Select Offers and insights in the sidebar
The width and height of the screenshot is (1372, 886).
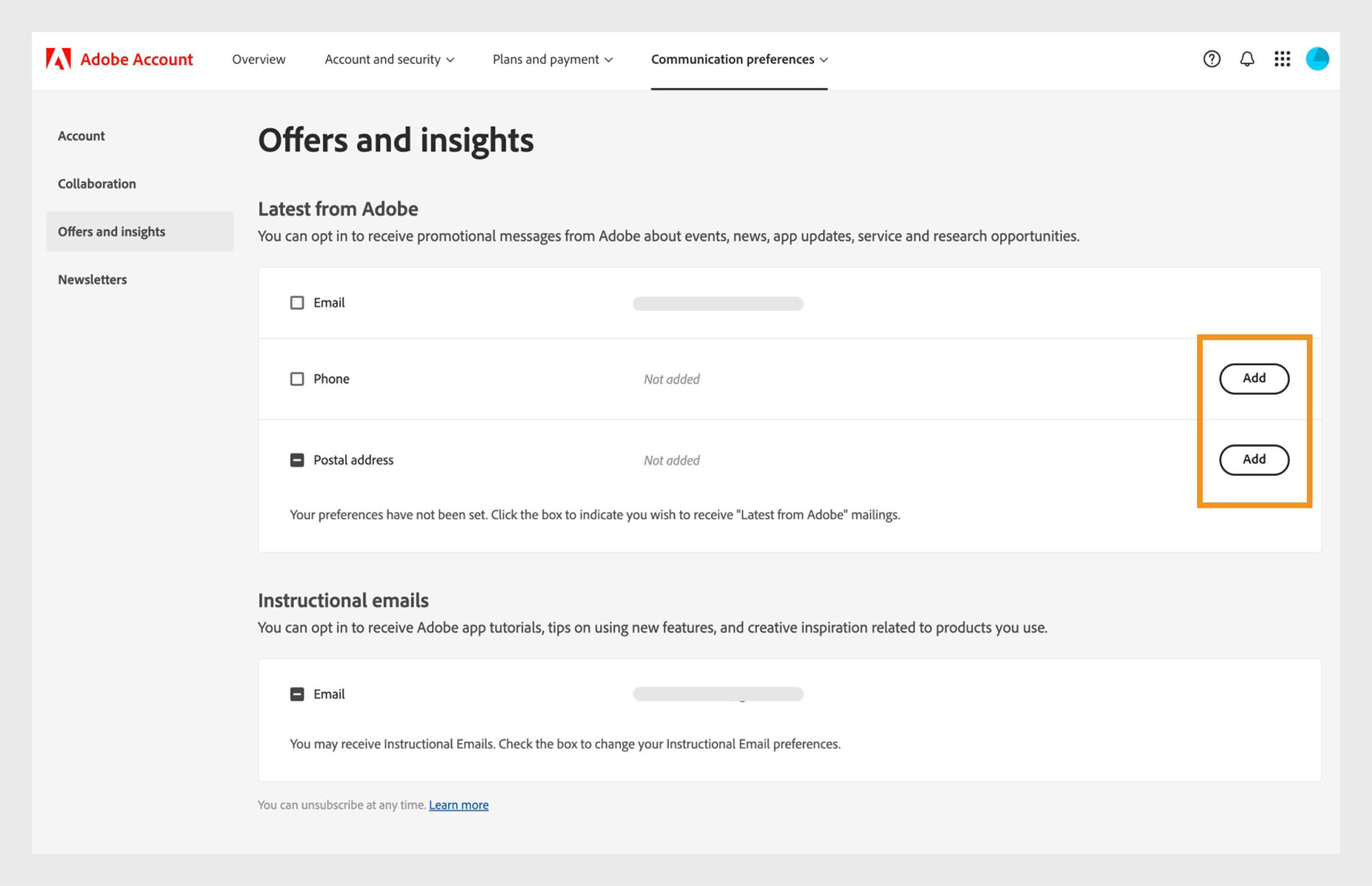pos(140,232)
